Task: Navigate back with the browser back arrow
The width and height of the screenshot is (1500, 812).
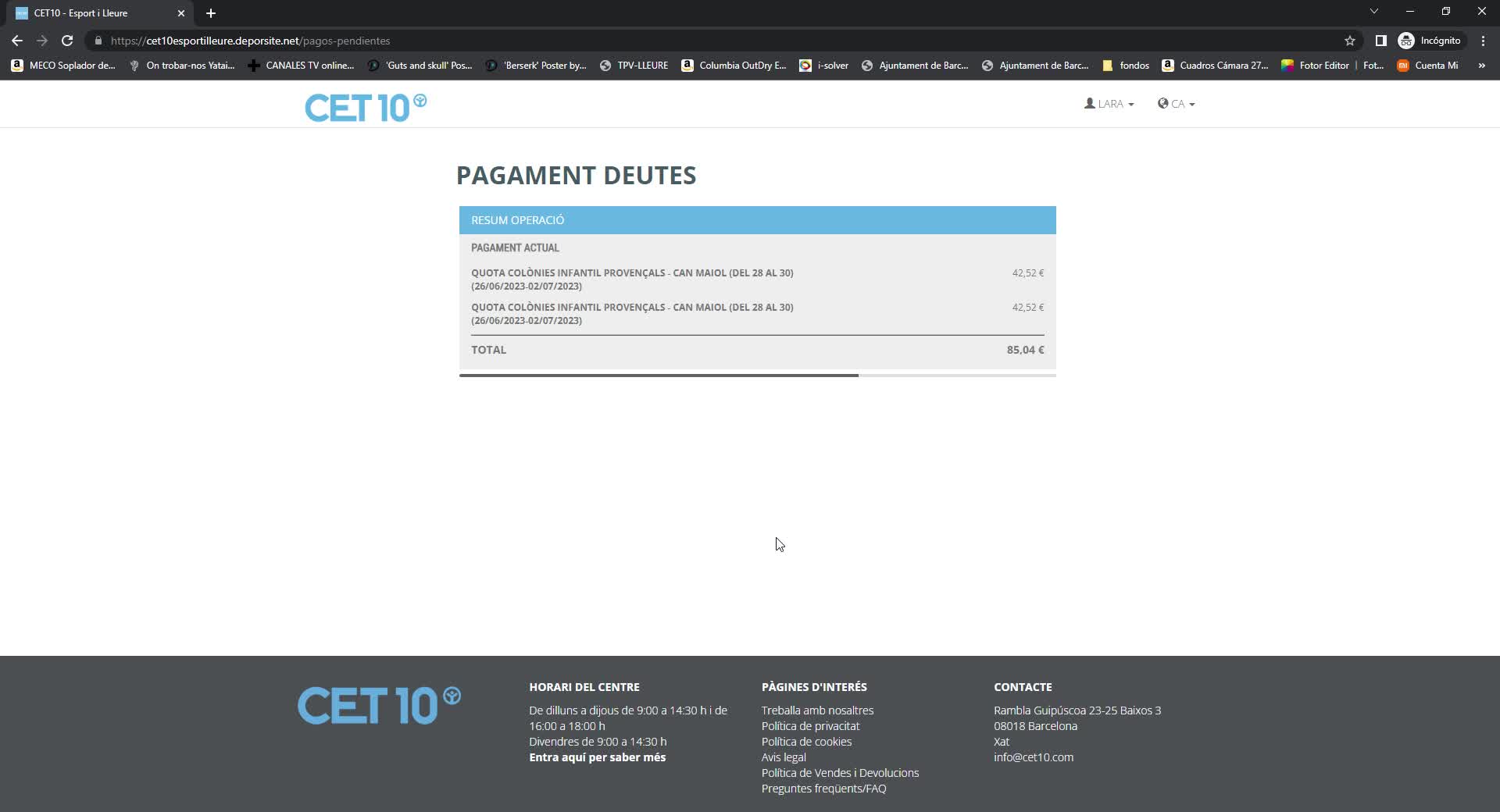Action: click(x=16, y=41)
